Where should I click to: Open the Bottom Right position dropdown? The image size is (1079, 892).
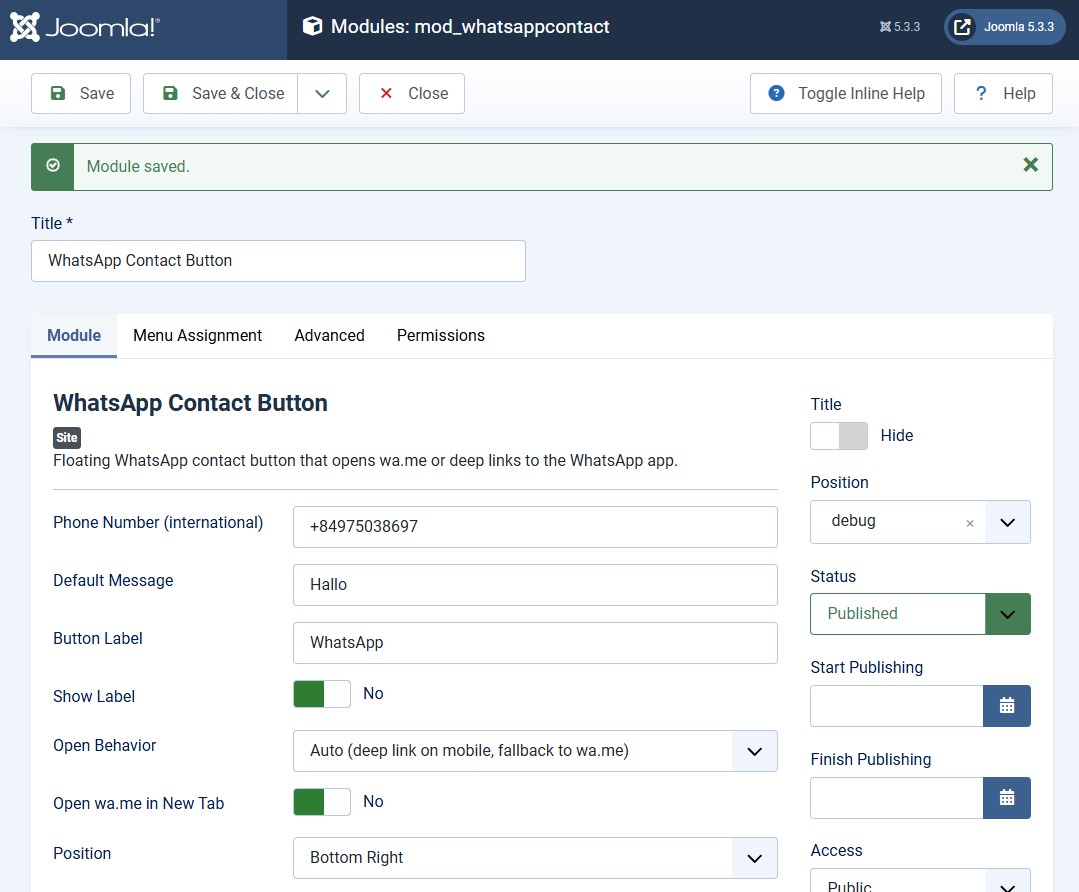pyautogui.click(x=535, y=858)
